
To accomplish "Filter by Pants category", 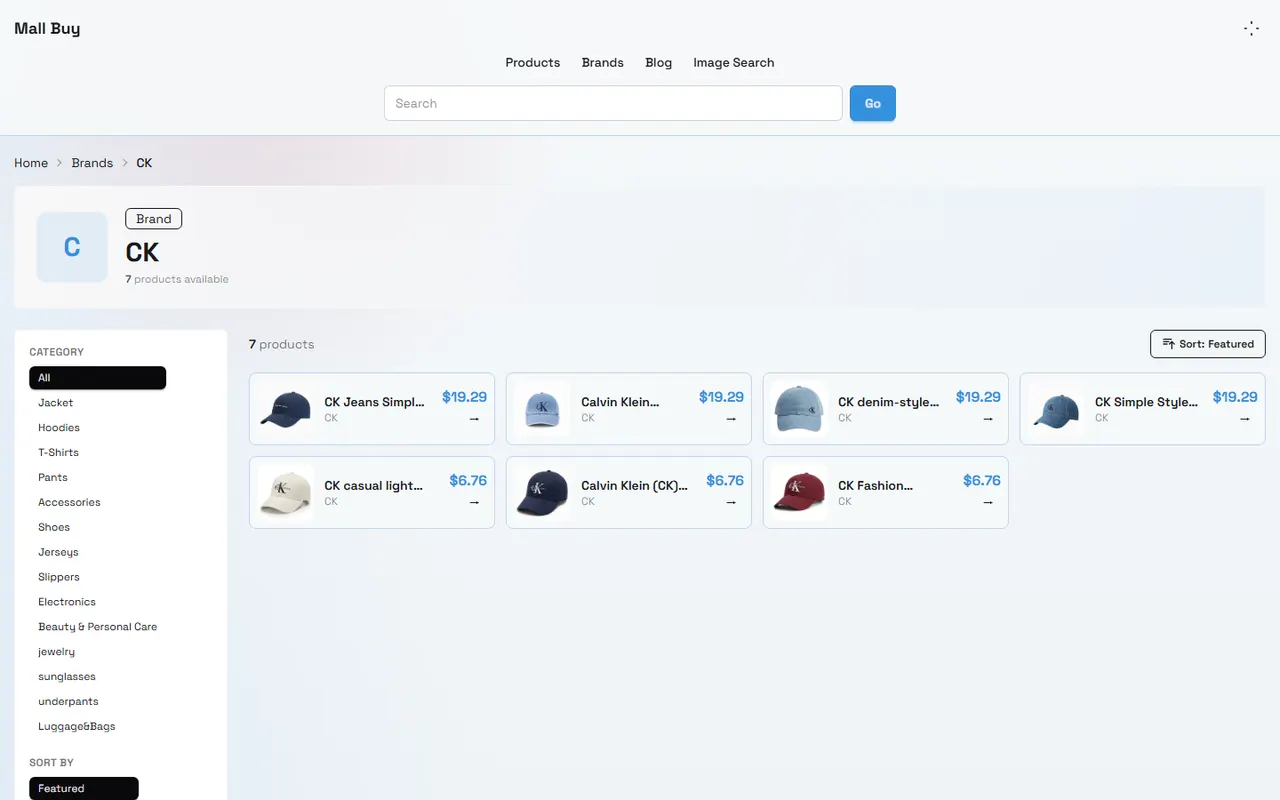I will point(53,478).
